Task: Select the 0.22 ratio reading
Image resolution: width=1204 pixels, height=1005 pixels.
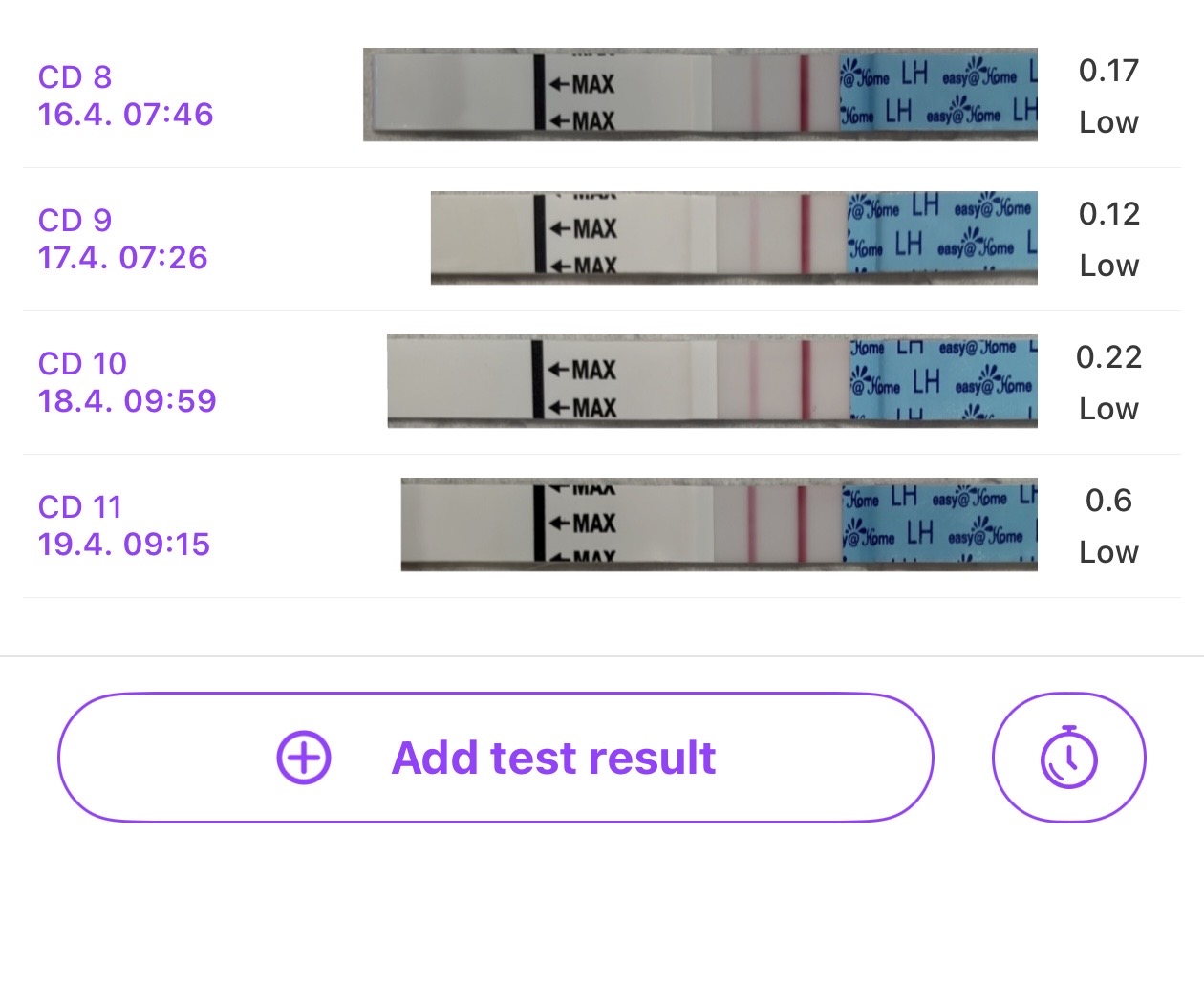Action: click(1108, 356)
